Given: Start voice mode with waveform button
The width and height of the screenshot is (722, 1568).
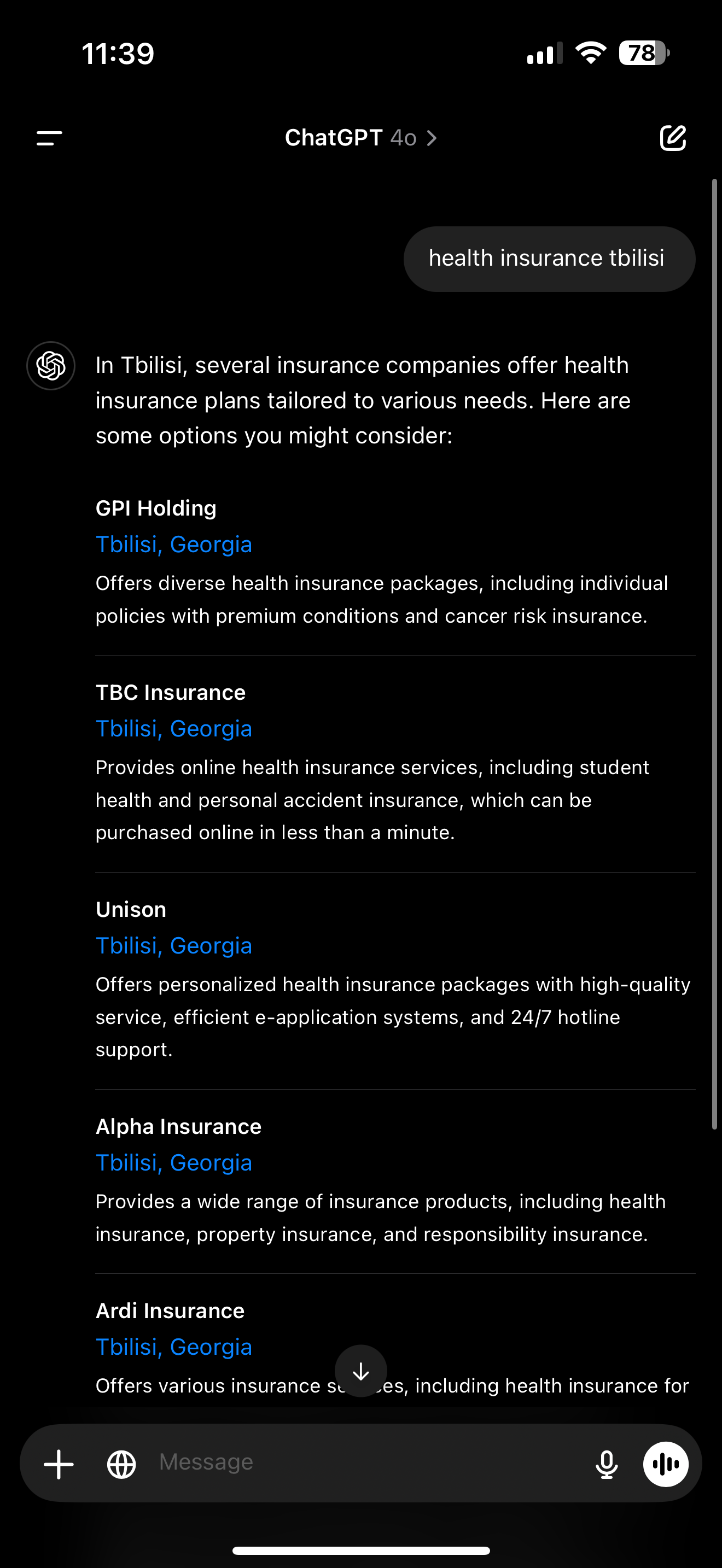Looking at the screenshot, I should [665, 1464].
